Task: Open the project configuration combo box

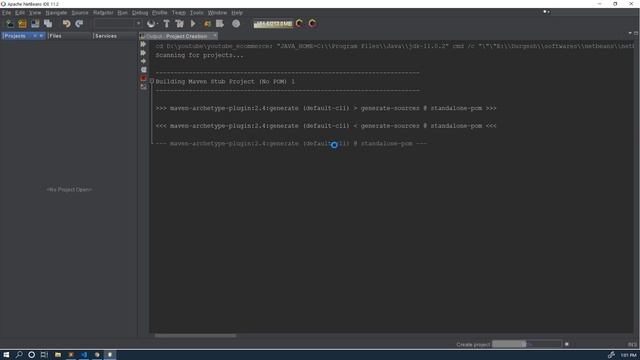Action: point(118,24)
